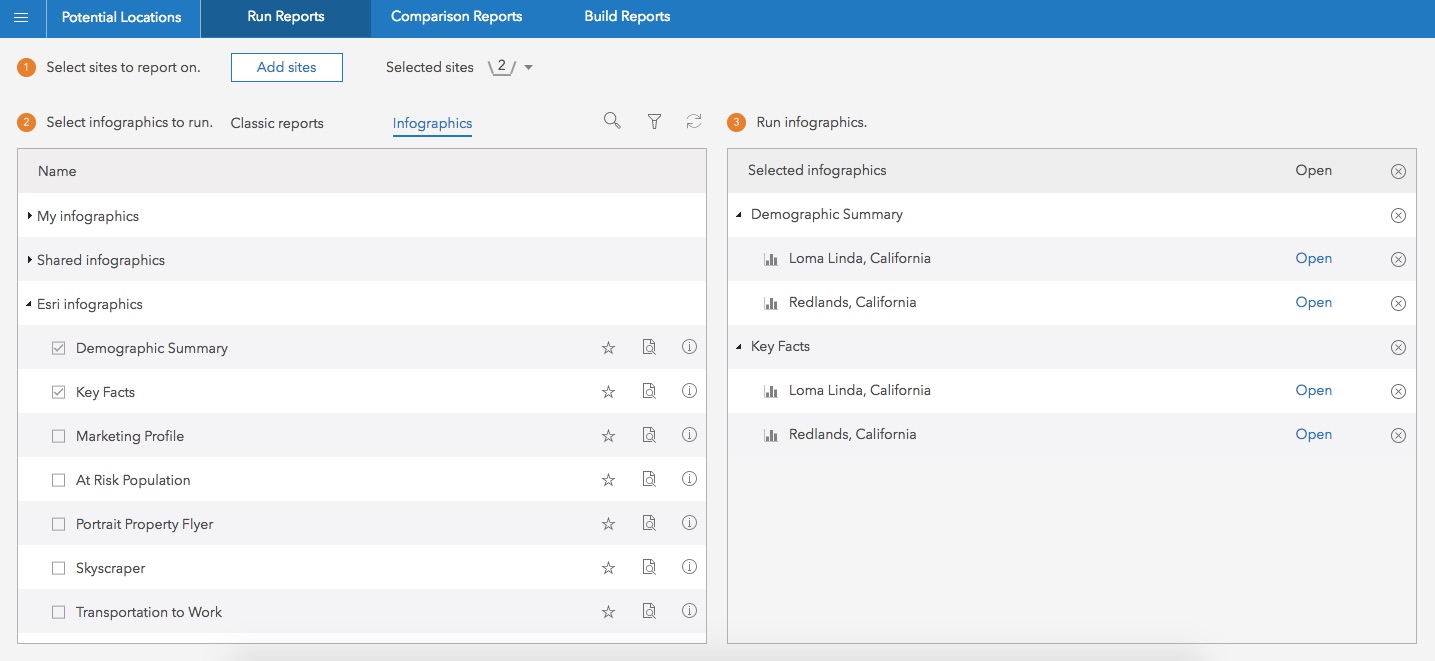The height and width of the screenshot is (661, 1435).
Task: Remove Key Facts group from selected infographics
Action: tap(1398, 347)
